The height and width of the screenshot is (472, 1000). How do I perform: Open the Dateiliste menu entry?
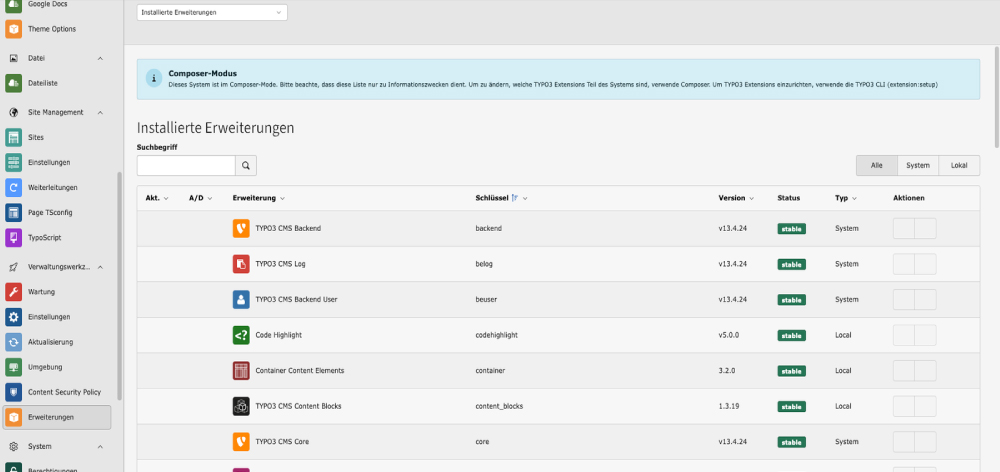pos(57,83)
